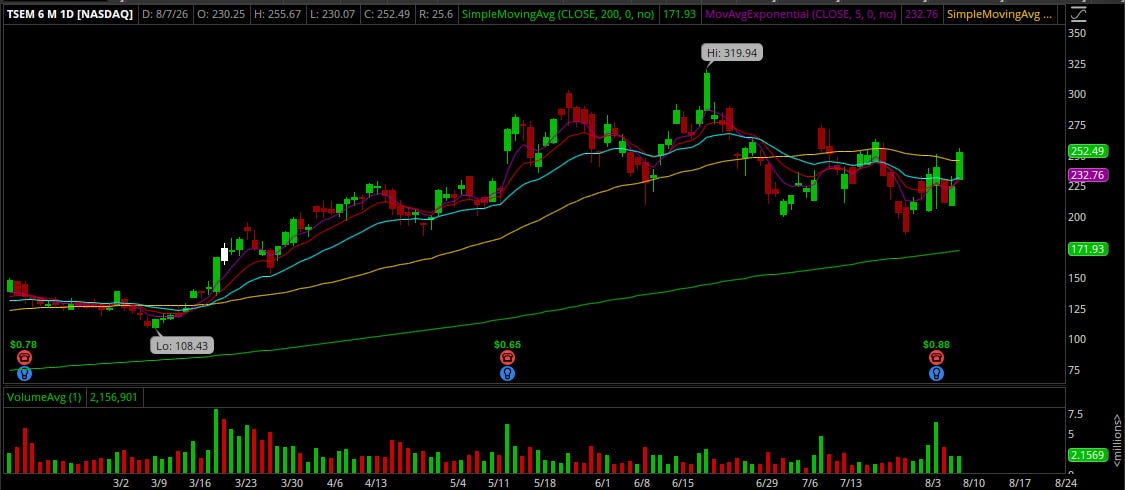Click the 100 price level on the axis

[1078, 339]
